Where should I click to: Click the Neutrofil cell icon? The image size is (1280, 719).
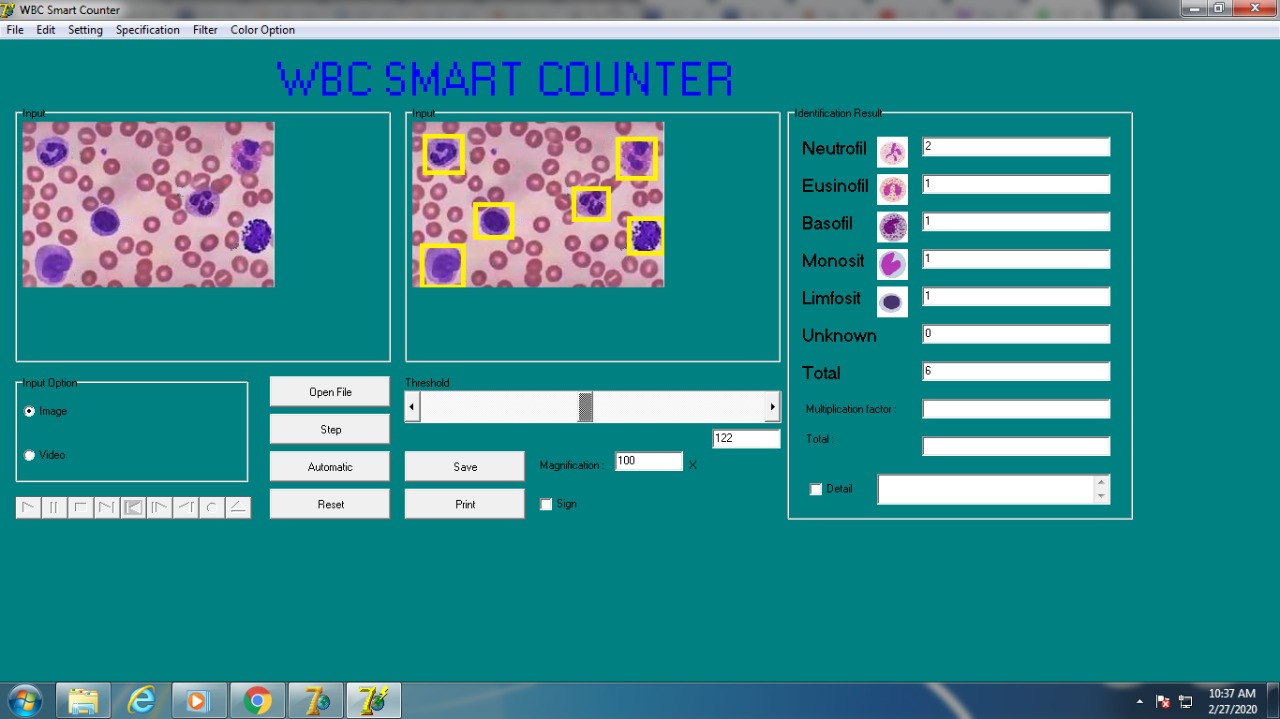point(892,152)
